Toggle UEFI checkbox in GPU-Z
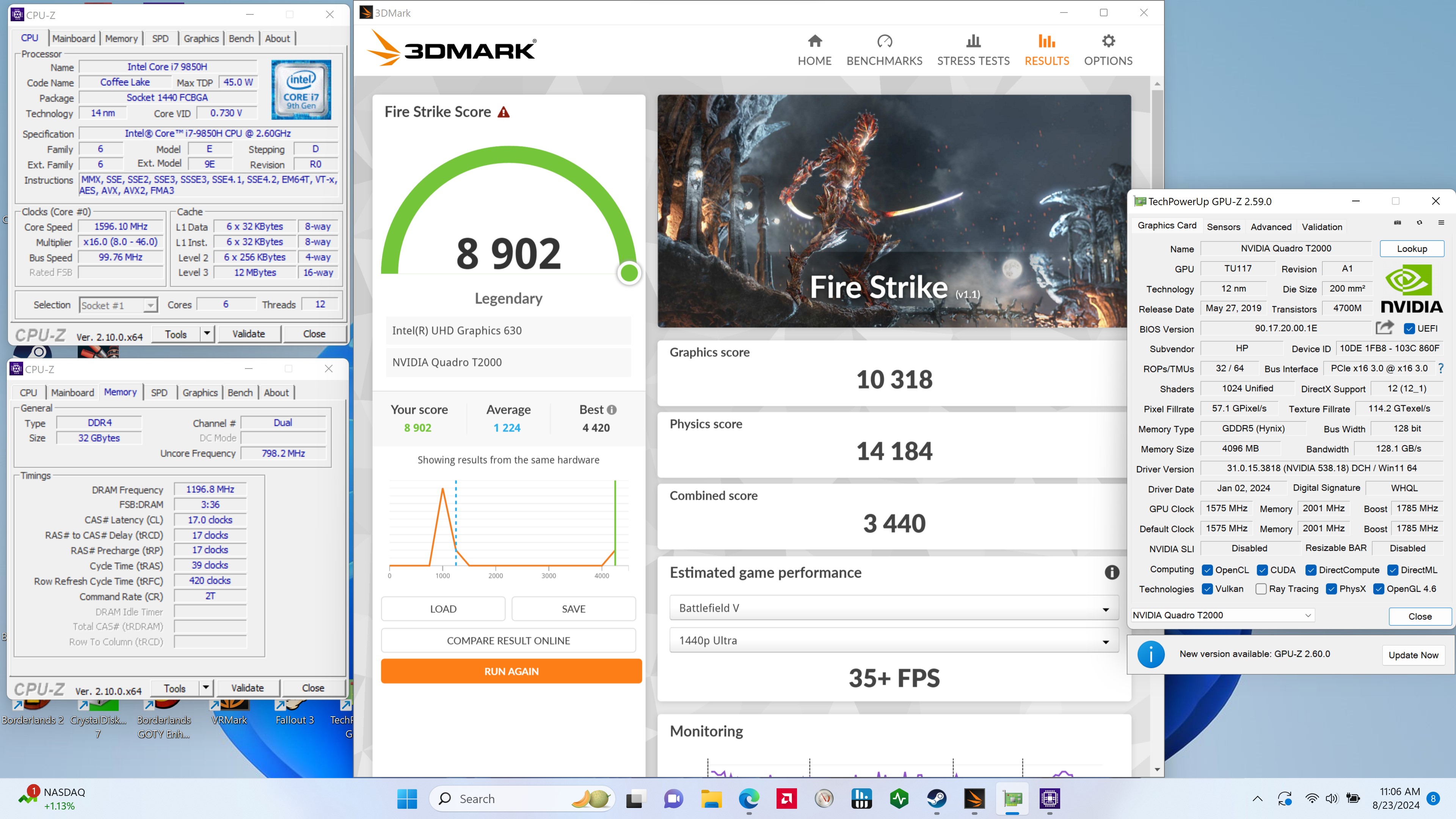 1410,328
